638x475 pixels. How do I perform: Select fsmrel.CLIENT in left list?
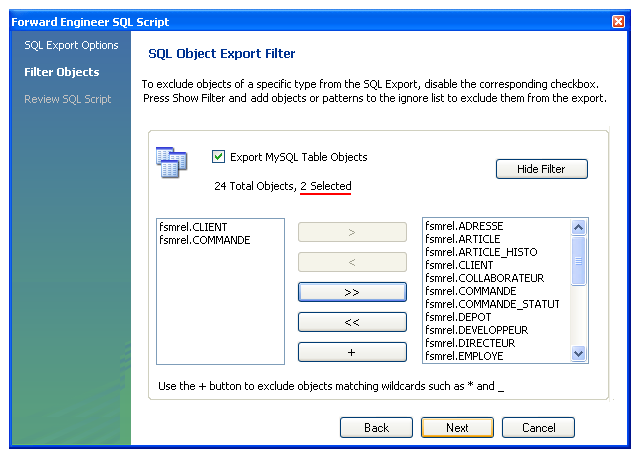(x=193, y=227)
